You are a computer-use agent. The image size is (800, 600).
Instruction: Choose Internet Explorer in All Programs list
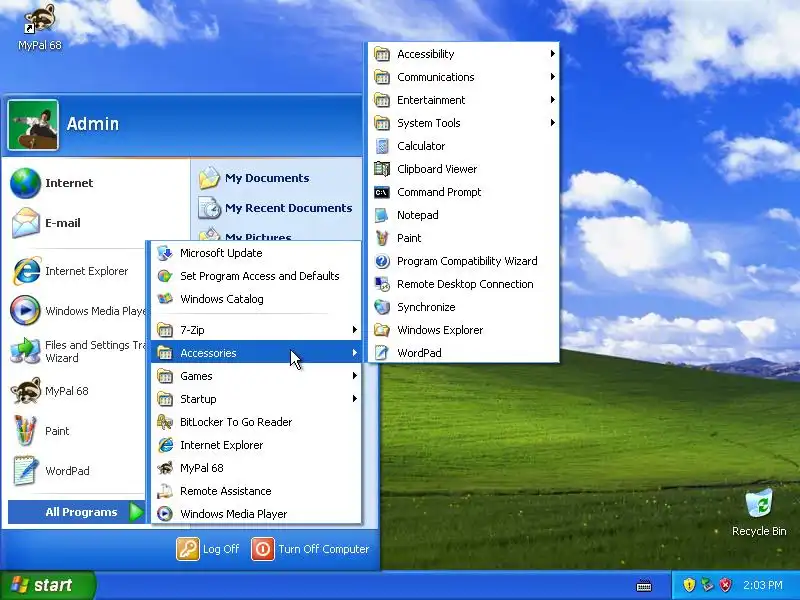click(256, 445)
